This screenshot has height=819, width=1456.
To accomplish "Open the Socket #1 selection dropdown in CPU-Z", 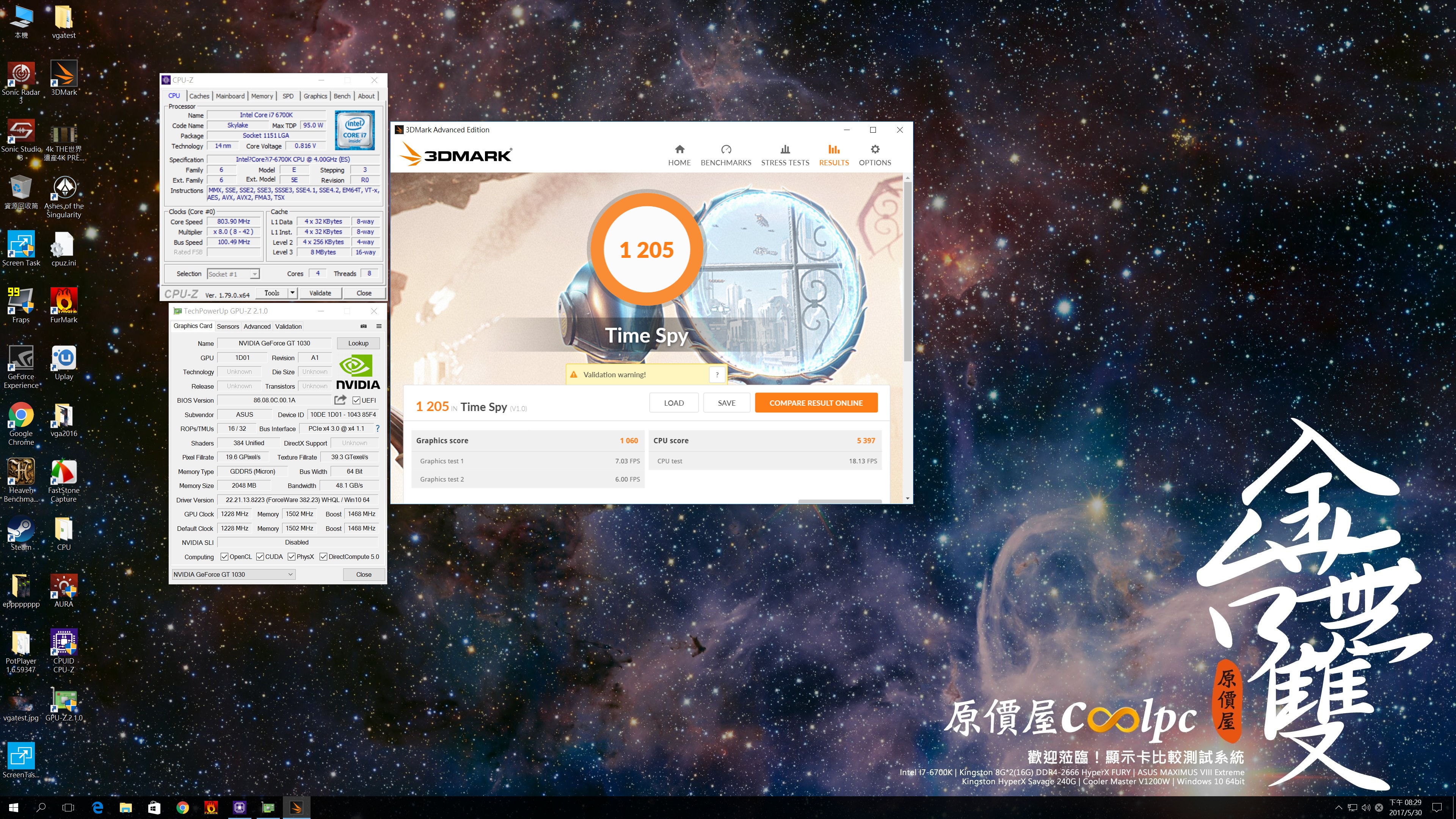I will 233,273.
